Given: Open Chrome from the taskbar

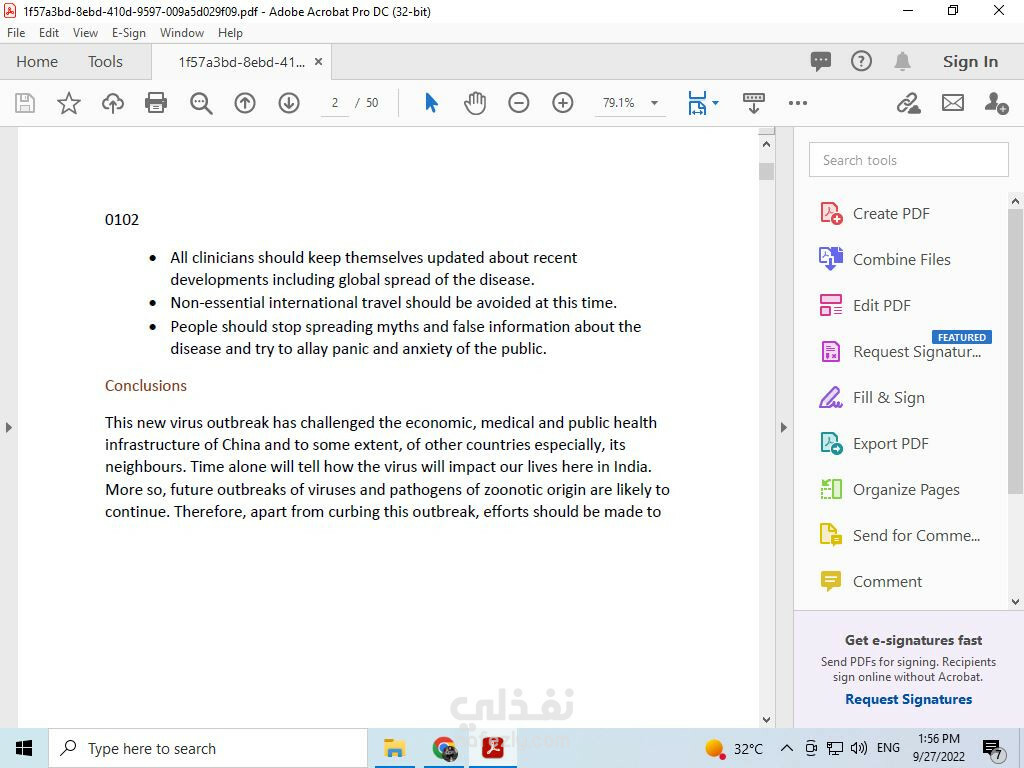Looking at the screenshot, I should [444, 748].
